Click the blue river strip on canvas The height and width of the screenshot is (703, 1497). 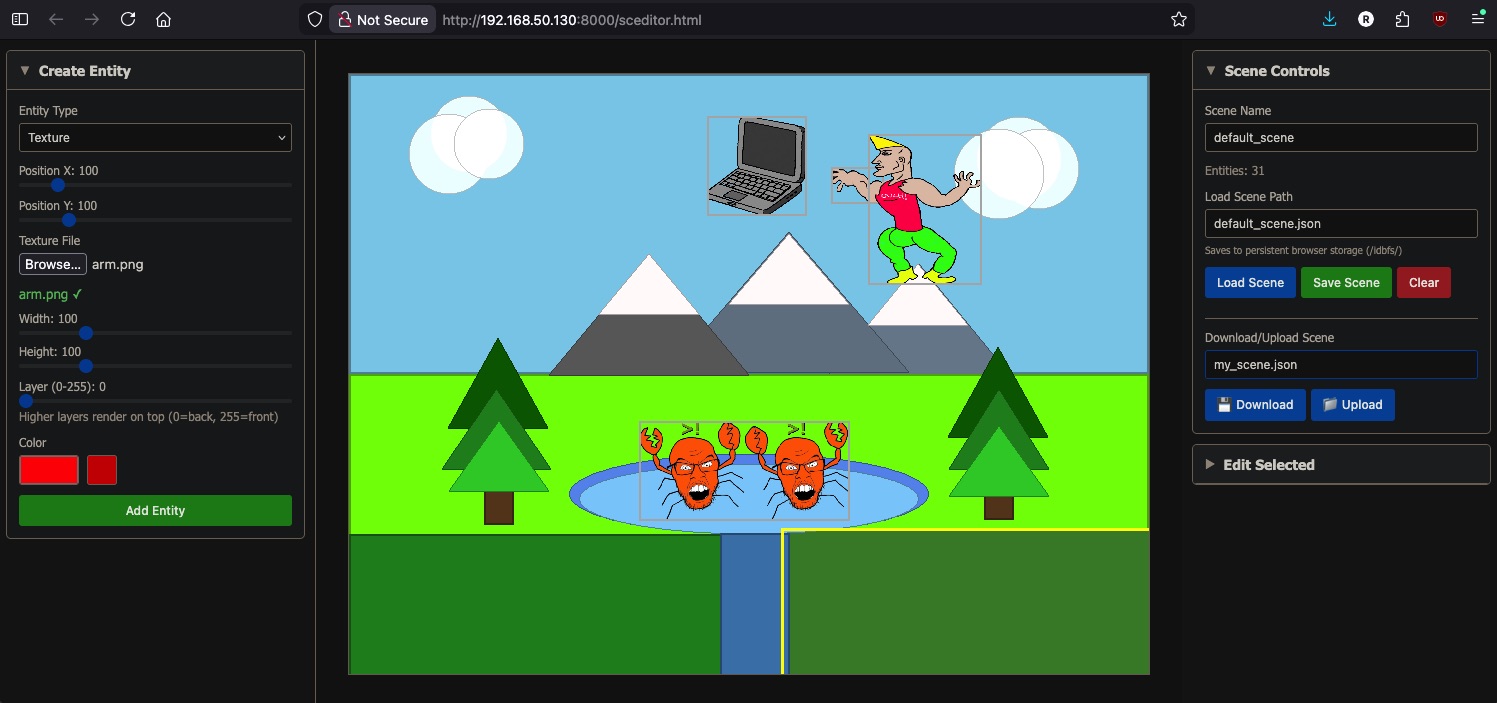pos(750,604)
